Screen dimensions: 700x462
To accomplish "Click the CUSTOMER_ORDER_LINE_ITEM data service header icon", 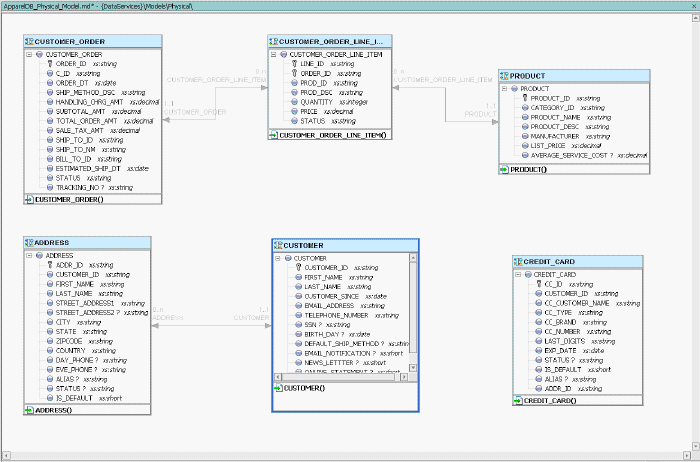I will [274, 42].
